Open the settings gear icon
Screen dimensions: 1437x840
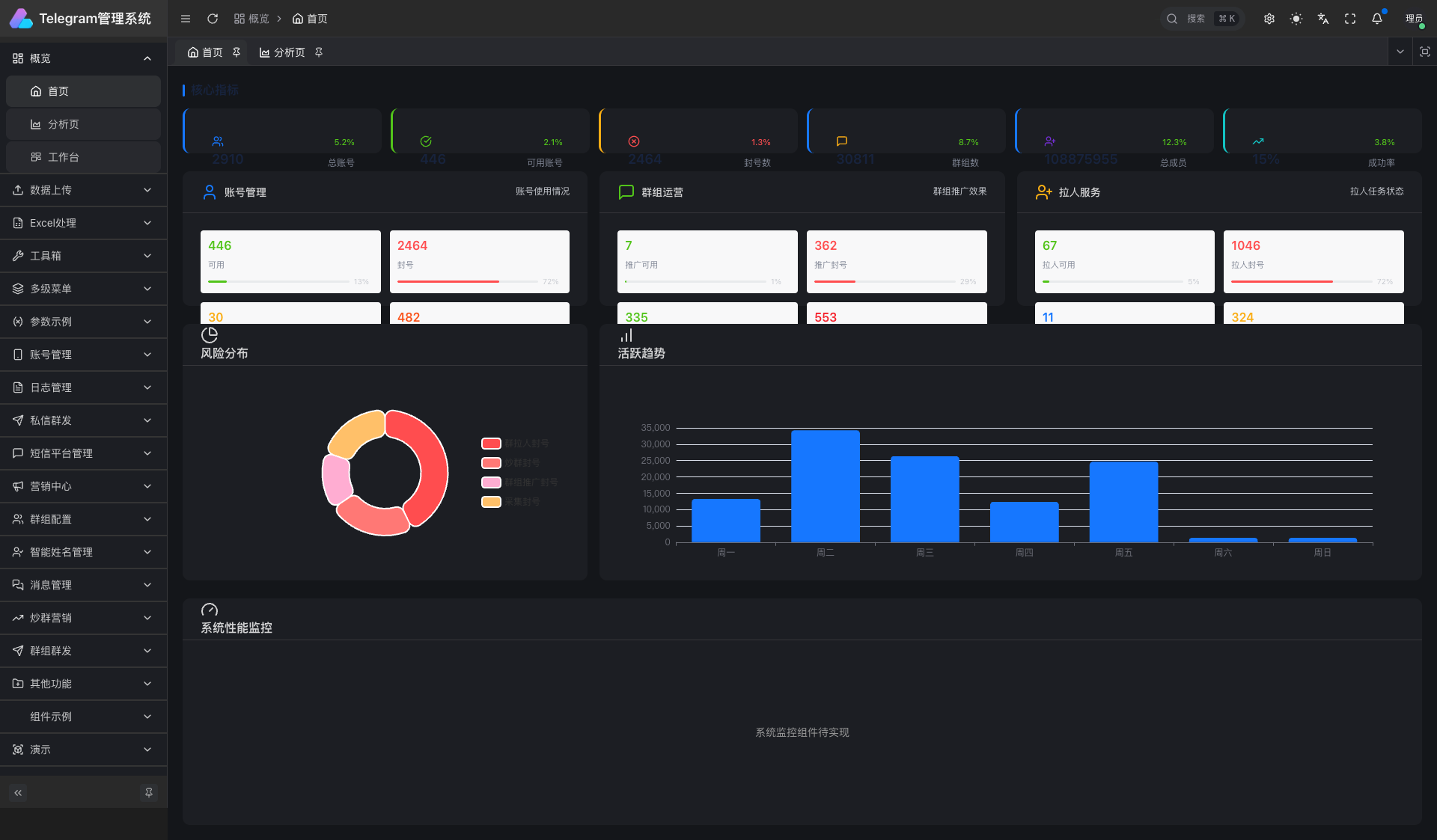[x=1269, y=19]
